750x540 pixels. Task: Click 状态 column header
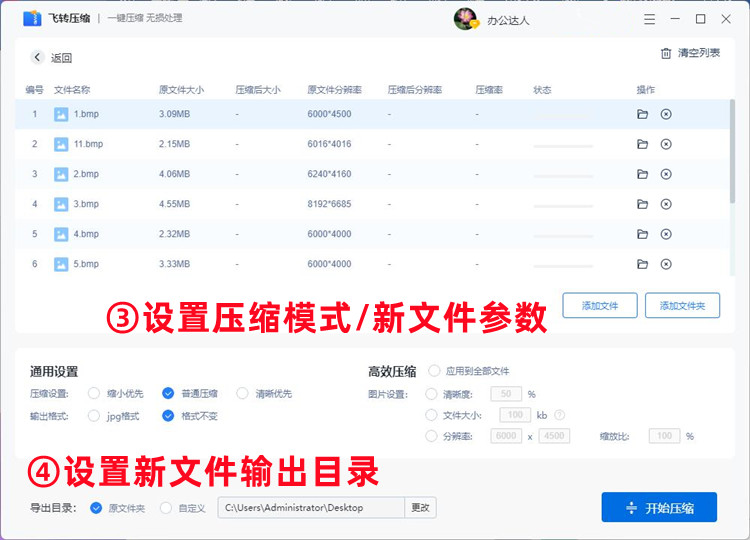click(x=542, y=89)
